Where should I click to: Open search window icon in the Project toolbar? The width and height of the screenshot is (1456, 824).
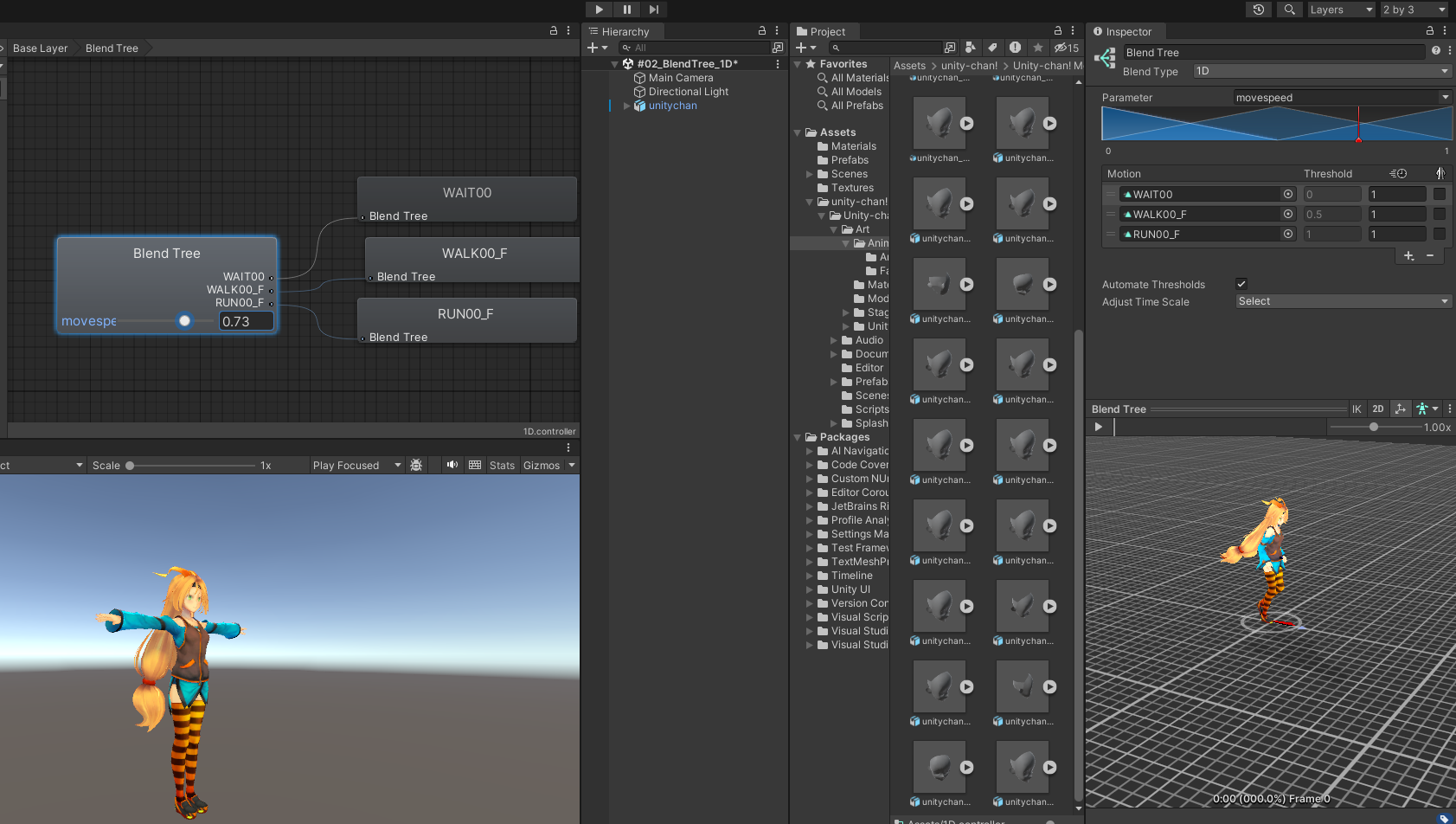click(x=950, y=48)
